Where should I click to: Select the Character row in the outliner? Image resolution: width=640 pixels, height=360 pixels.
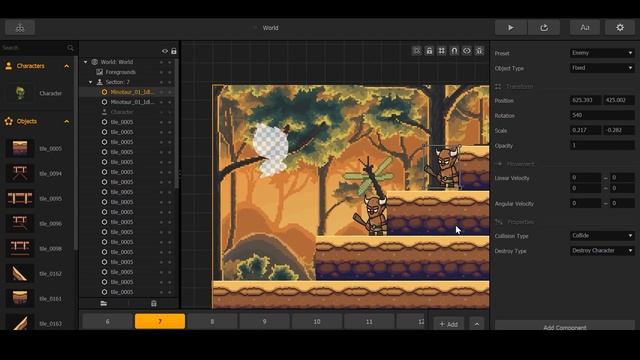(x=127, y=112)
